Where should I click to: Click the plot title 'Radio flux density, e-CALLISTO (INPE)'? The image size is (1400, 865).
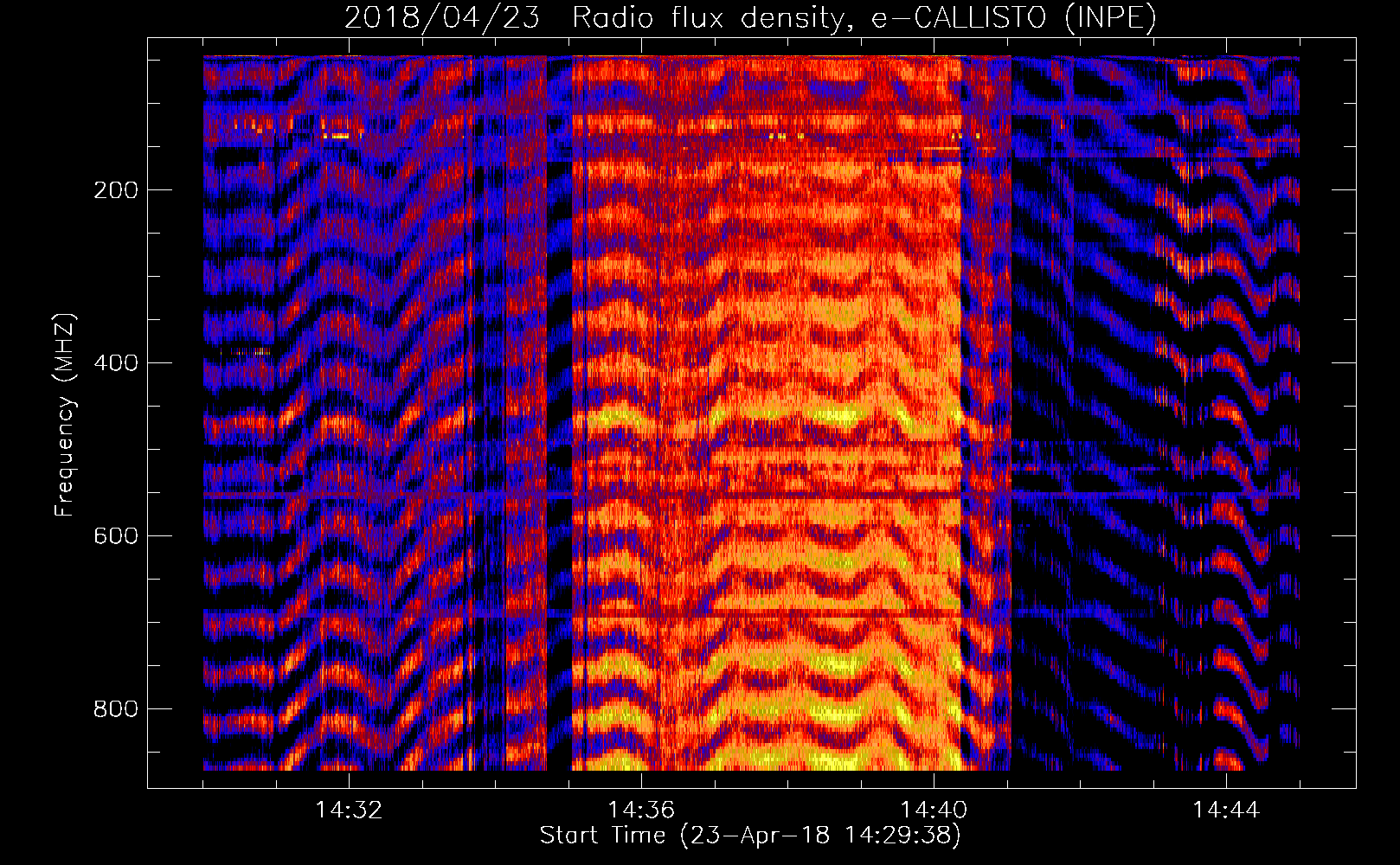coord(864,18)
